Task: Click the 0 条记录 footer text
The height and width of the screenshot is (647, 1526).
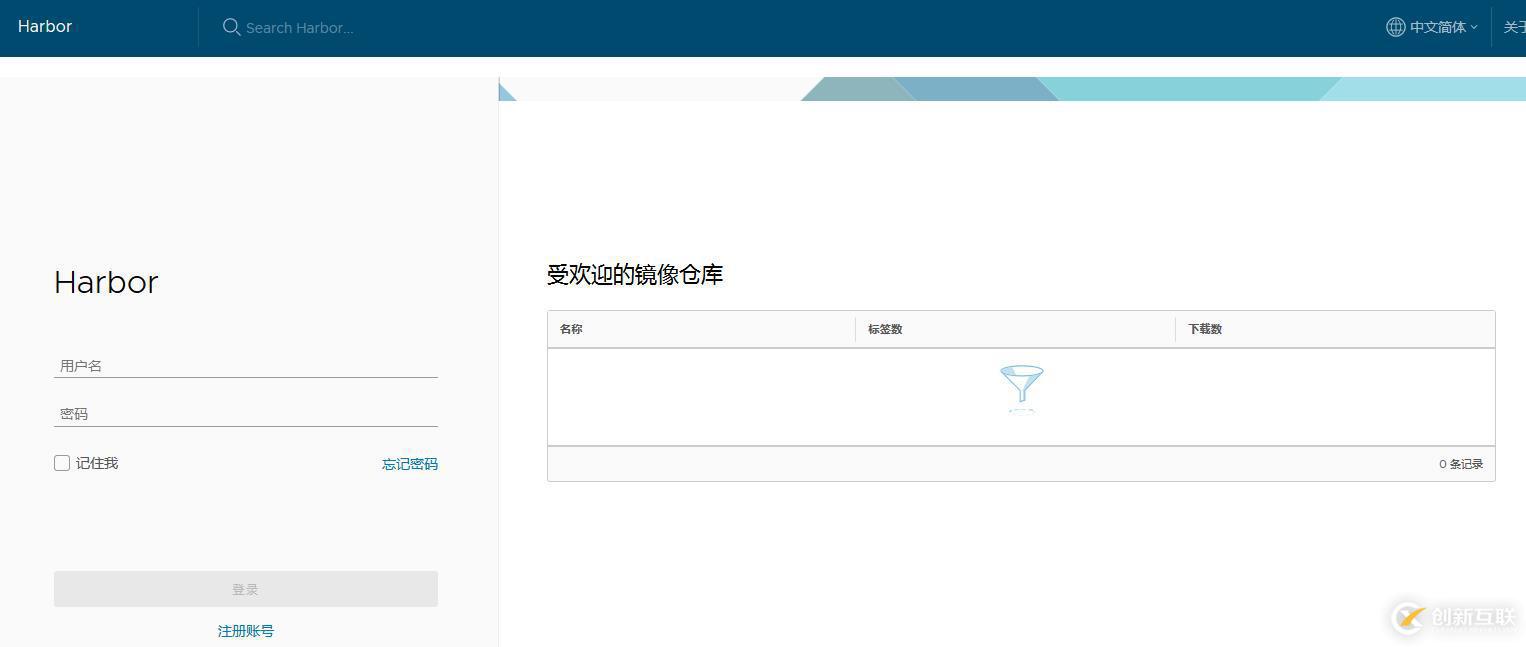Action: coord(1461,464)
